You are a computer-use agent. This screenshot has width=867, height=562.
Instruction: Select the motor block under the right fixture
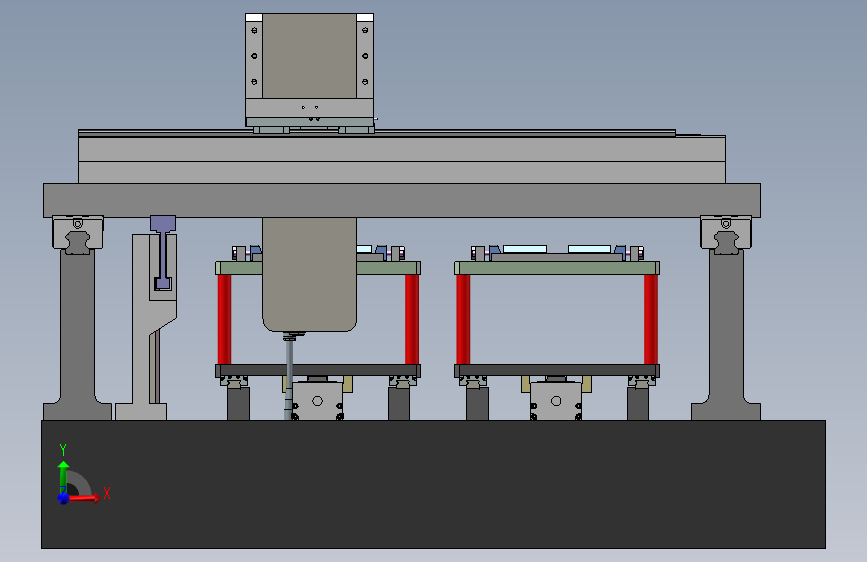(x=556, y=400)
